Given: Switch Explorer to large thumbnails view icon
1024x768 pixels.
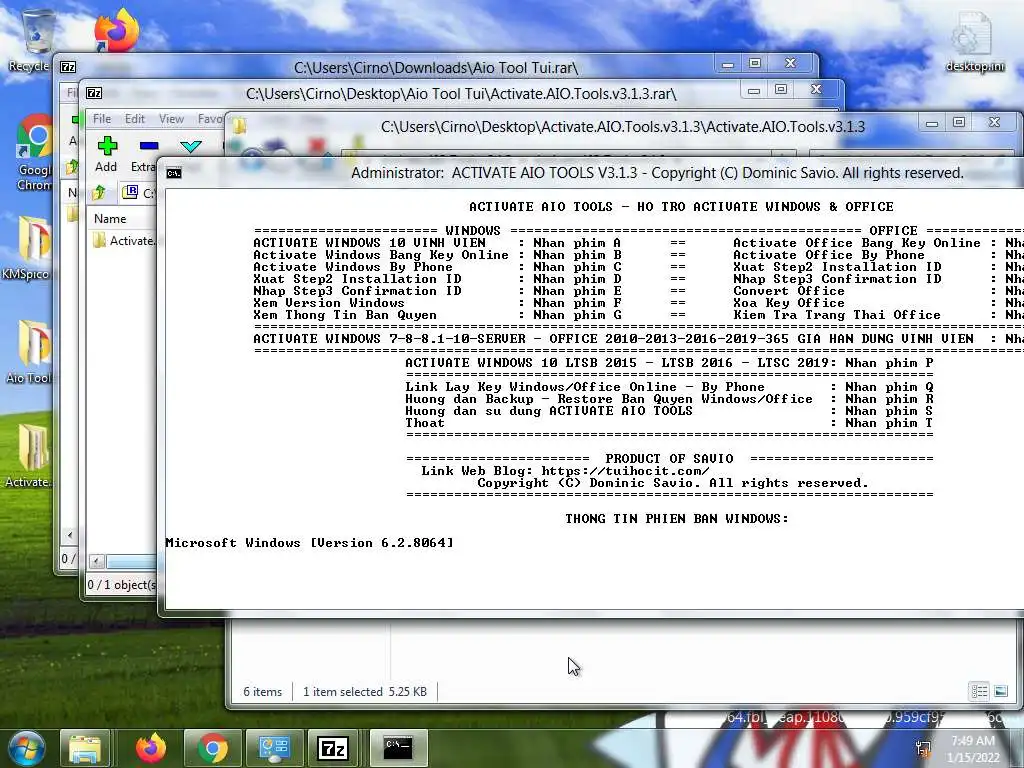Looking at the screenshot, I should (x=1001, y=691).
